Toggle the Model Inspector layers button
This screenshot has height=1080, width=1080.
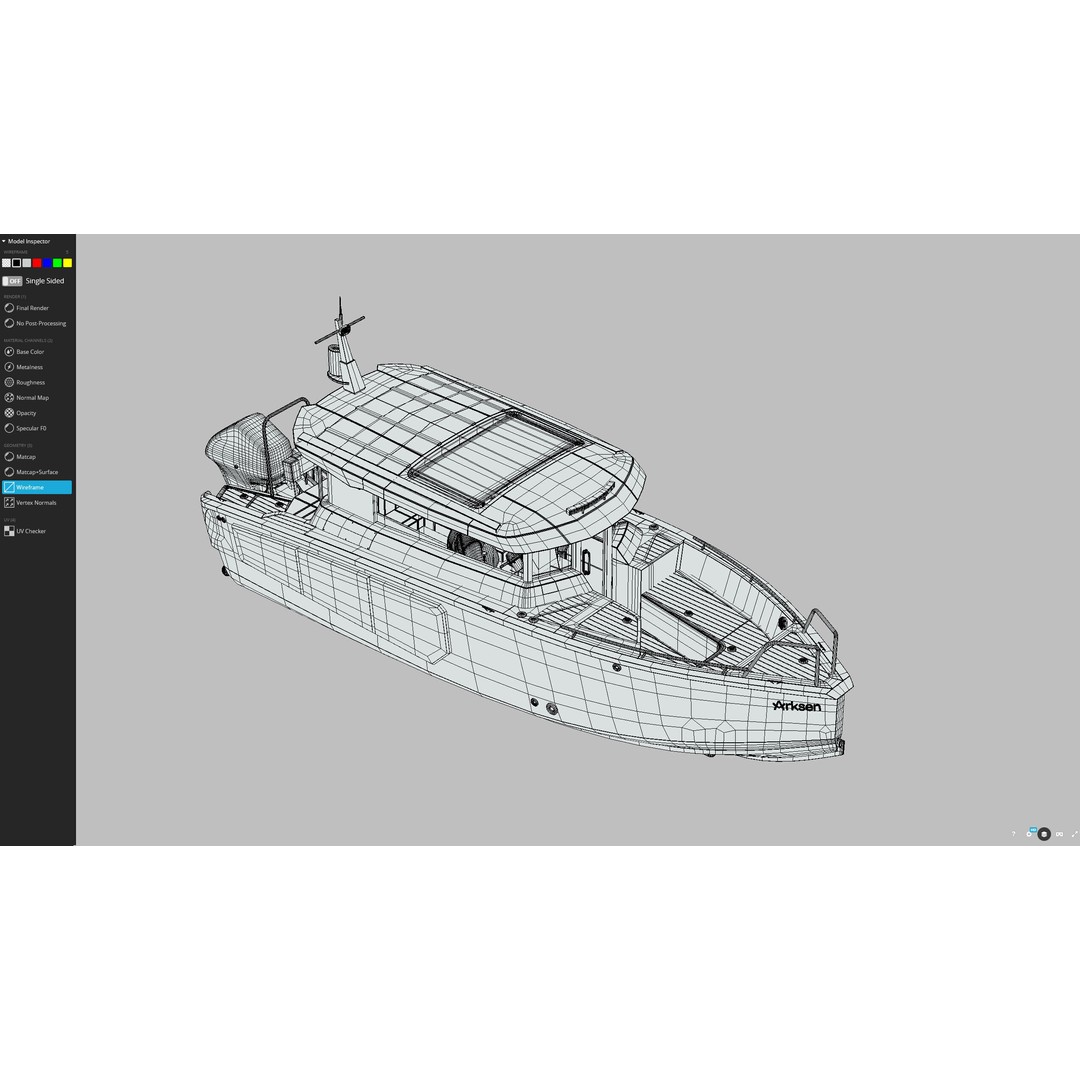tap(1044, 834)
